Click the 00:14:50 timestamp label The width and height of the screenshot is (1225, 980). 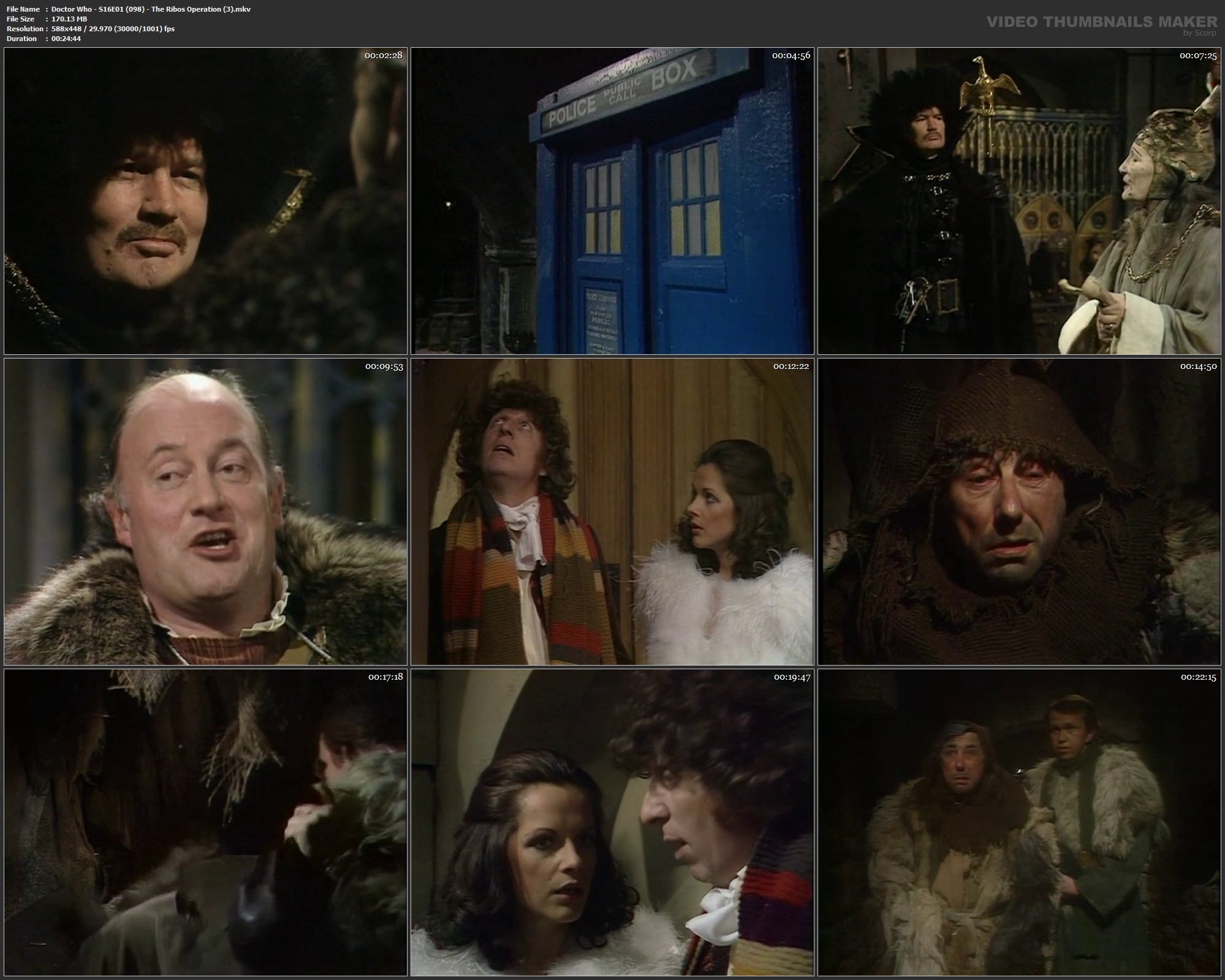tap(1197, 367)
